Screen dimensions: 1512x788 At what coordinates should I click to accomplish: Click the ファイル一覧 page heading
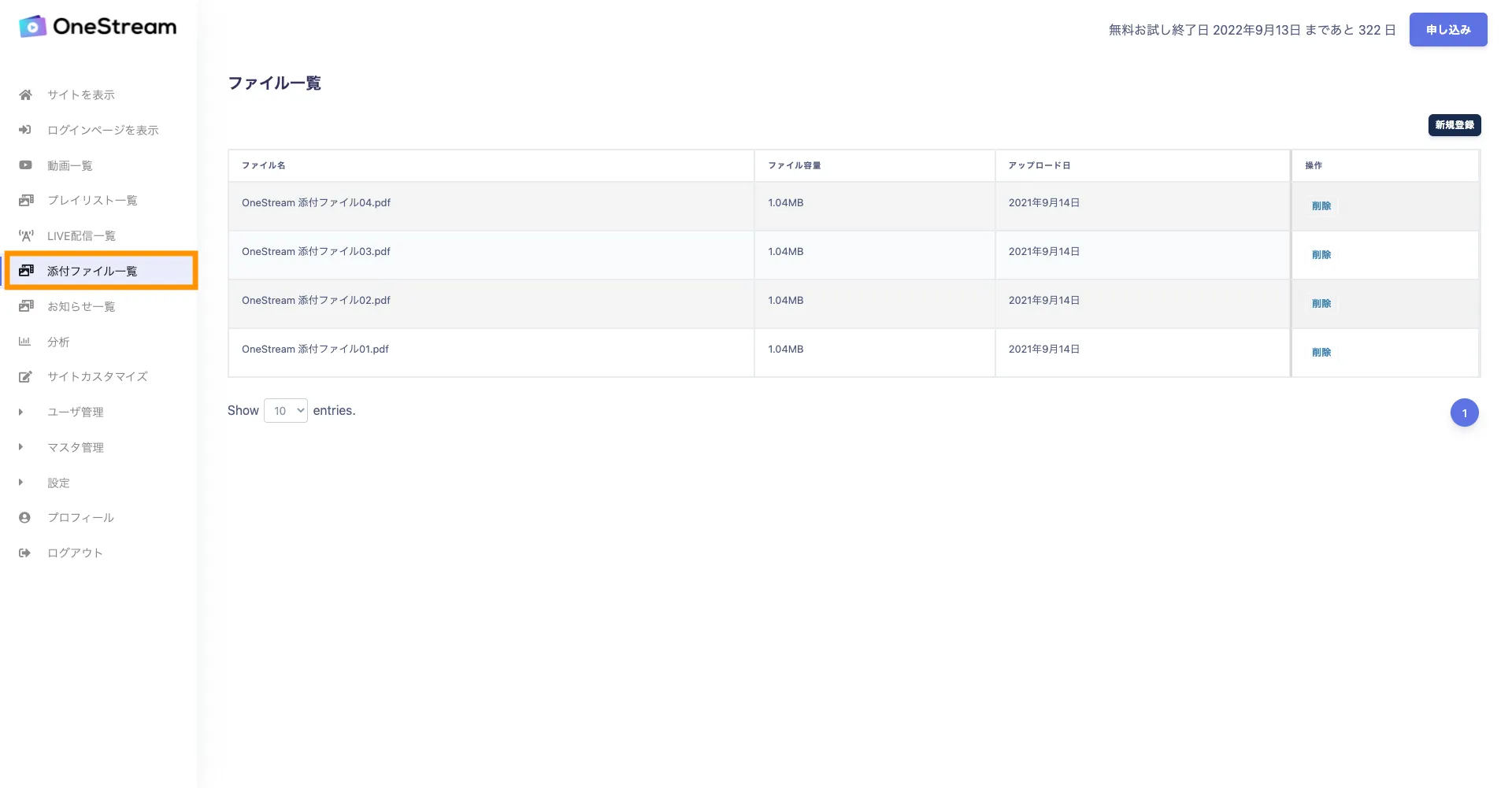click(274, 83)
